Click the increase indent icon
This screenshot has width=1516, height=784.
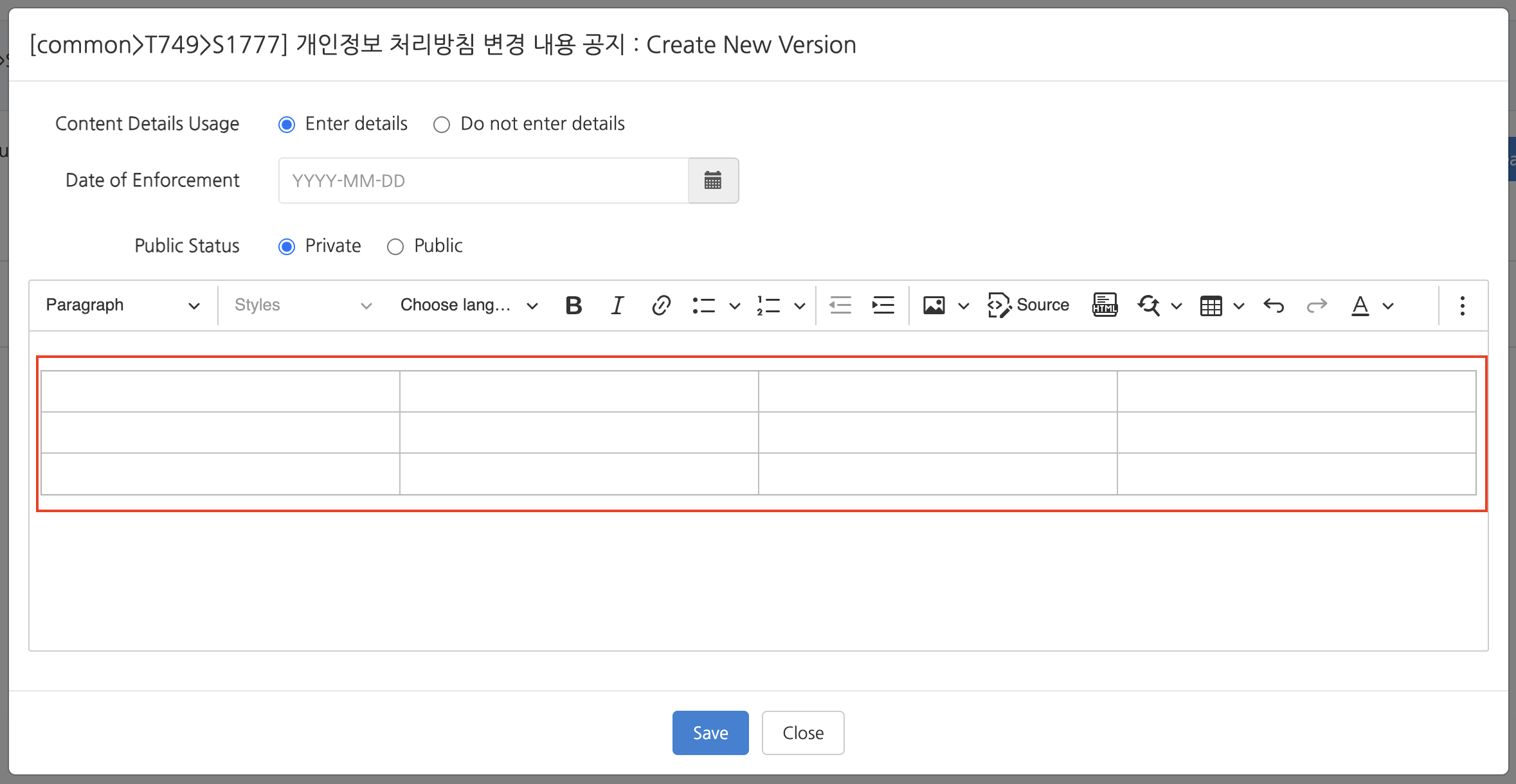coord(883,305)
